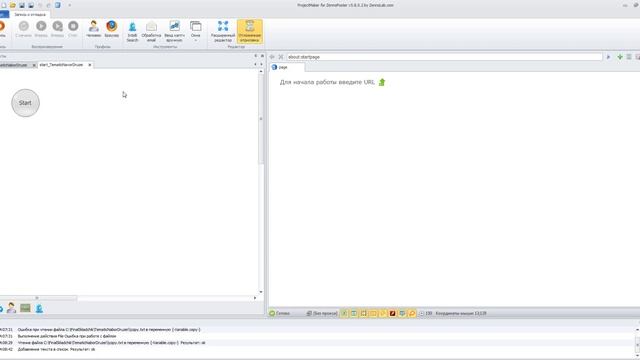Click the Готово status indicator
This screenshot has height=360, width=640.
(280, 313)
